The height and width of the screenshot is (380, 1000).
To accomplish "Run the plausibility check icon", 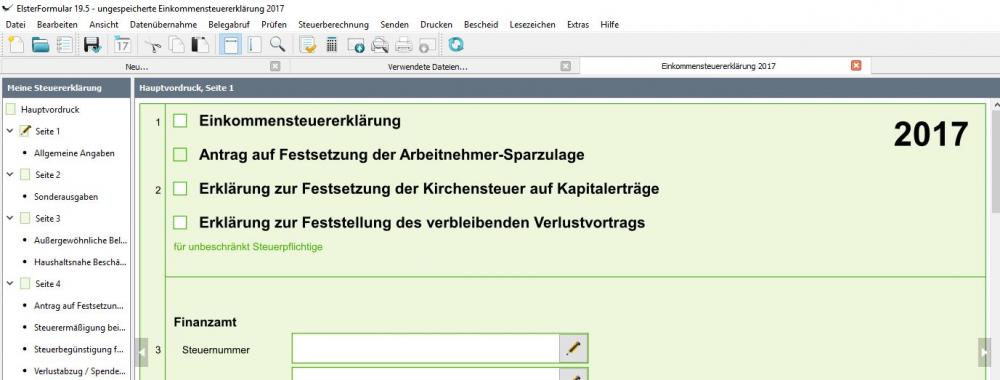I will pos(308,45).
